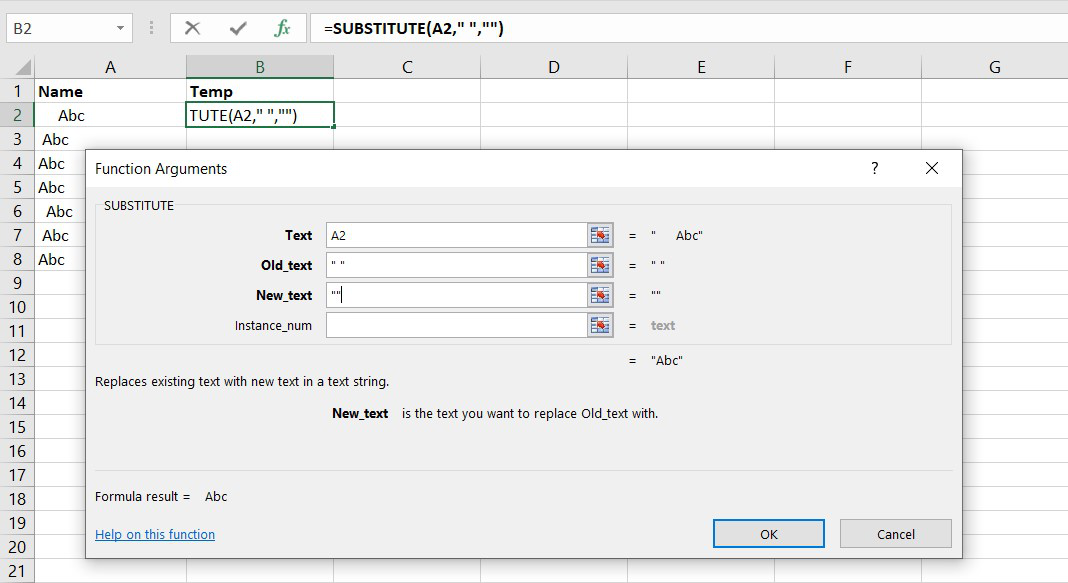The height and width of the screenshot is (583, 1068).
Task: Collapse dialog using Text field range selector
Action: [x=600, y=235]
